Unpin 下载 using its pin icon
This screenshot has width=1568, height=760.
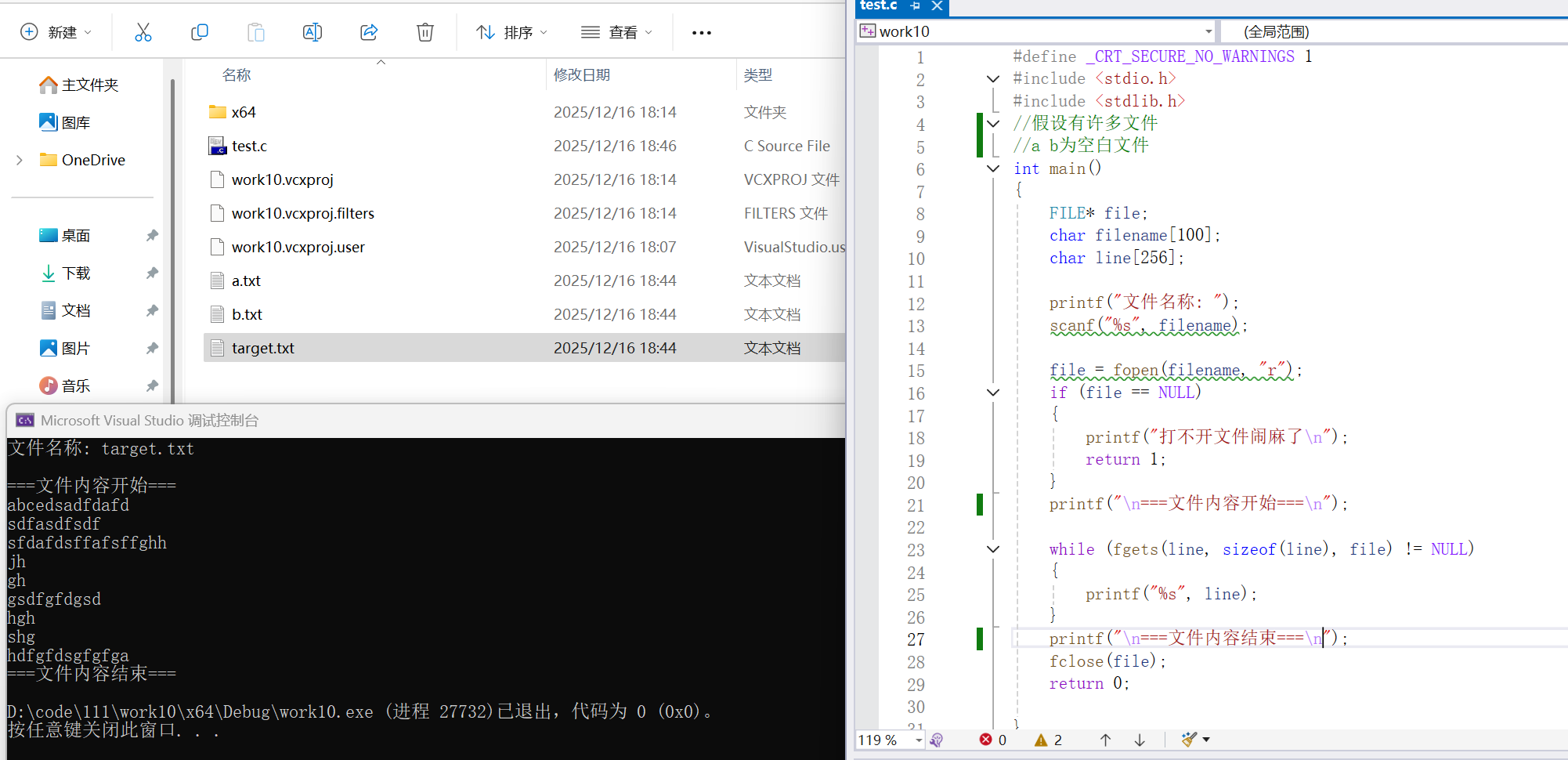[x=152, y=273]
